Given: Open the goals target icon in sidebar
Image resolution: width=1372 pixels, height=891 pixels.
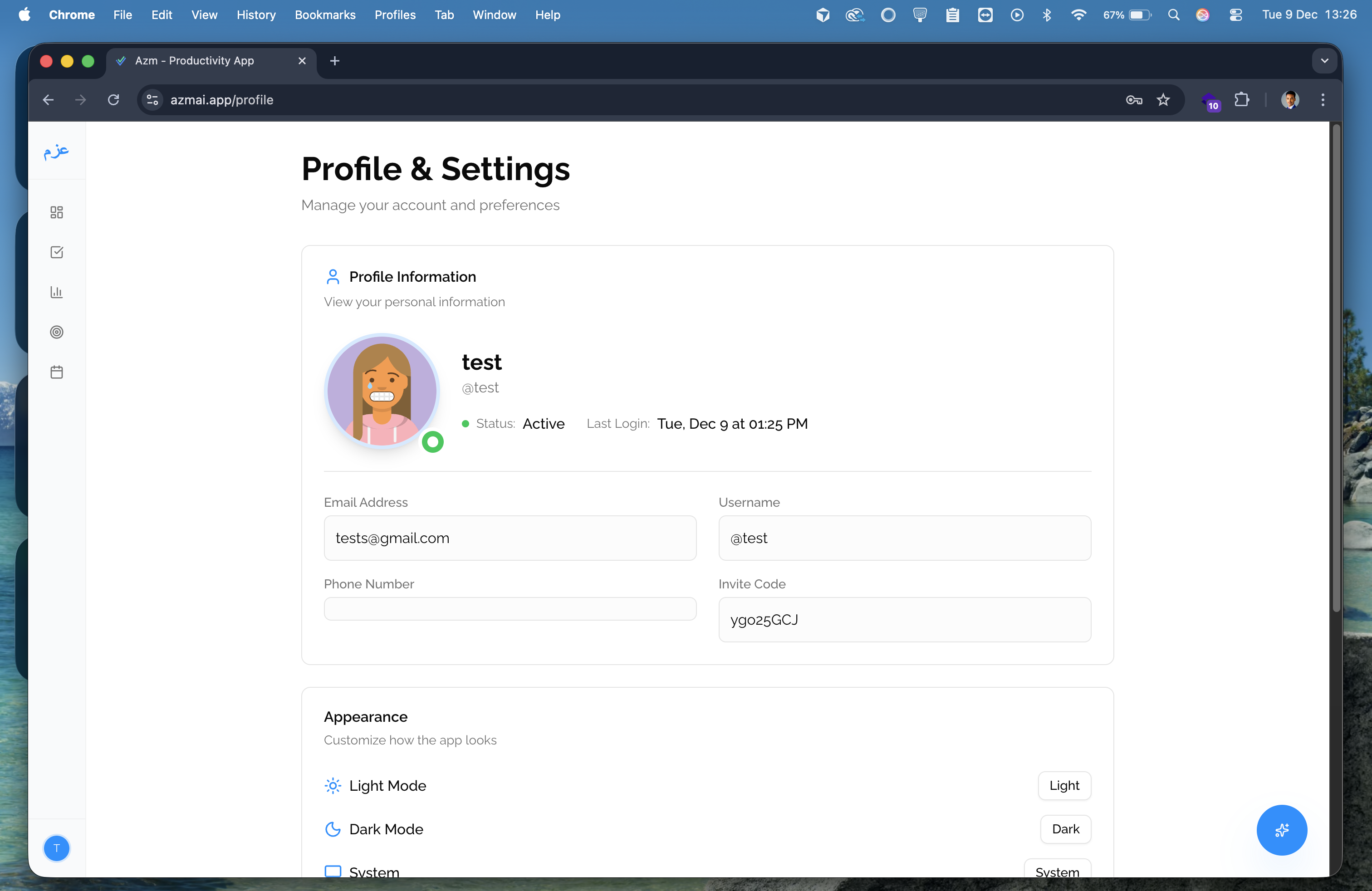Looking at the screenshot, I should 57,332.
